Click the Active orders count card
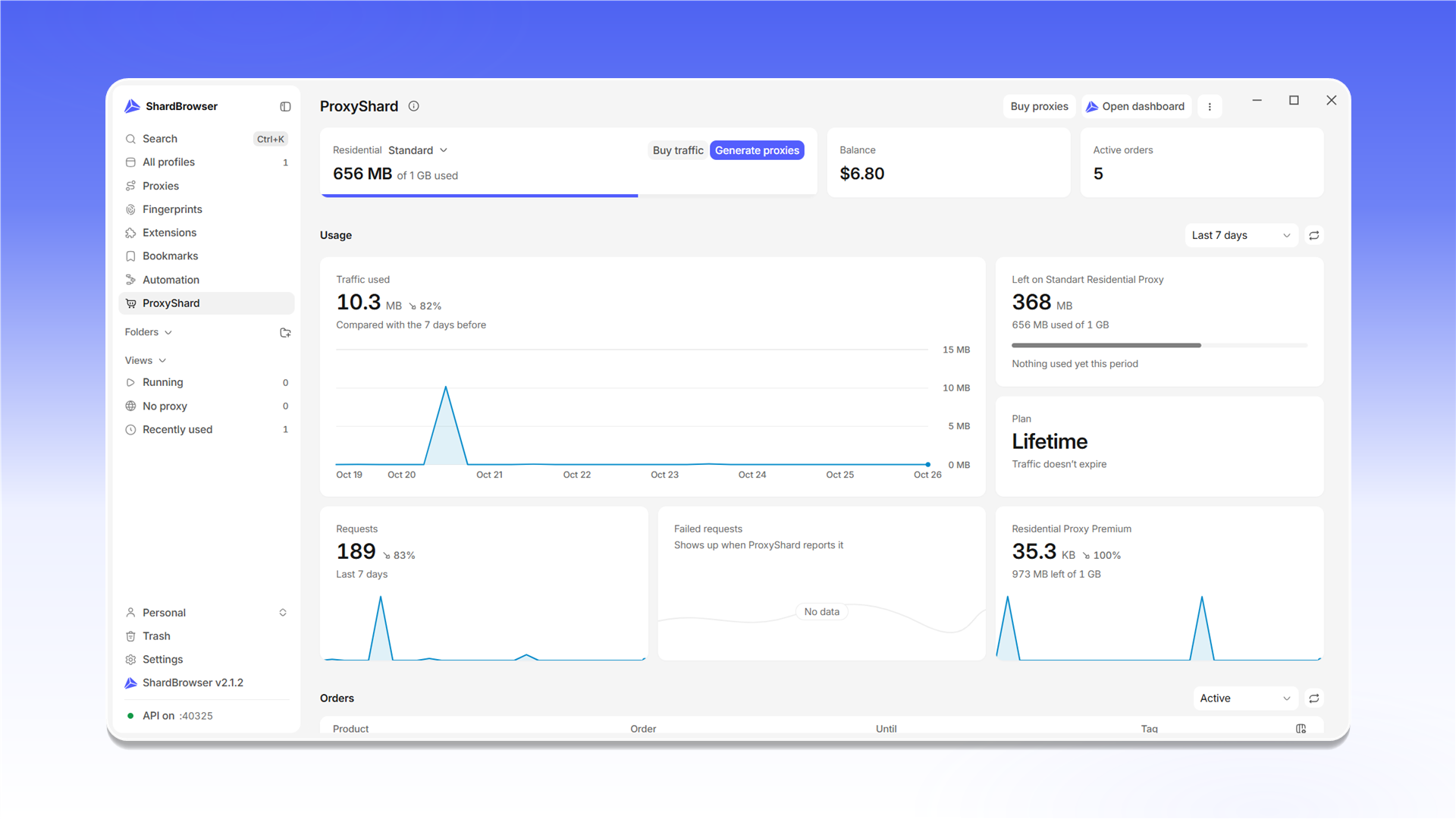Screen dimensions: 1456x819 click(1202, 162)
